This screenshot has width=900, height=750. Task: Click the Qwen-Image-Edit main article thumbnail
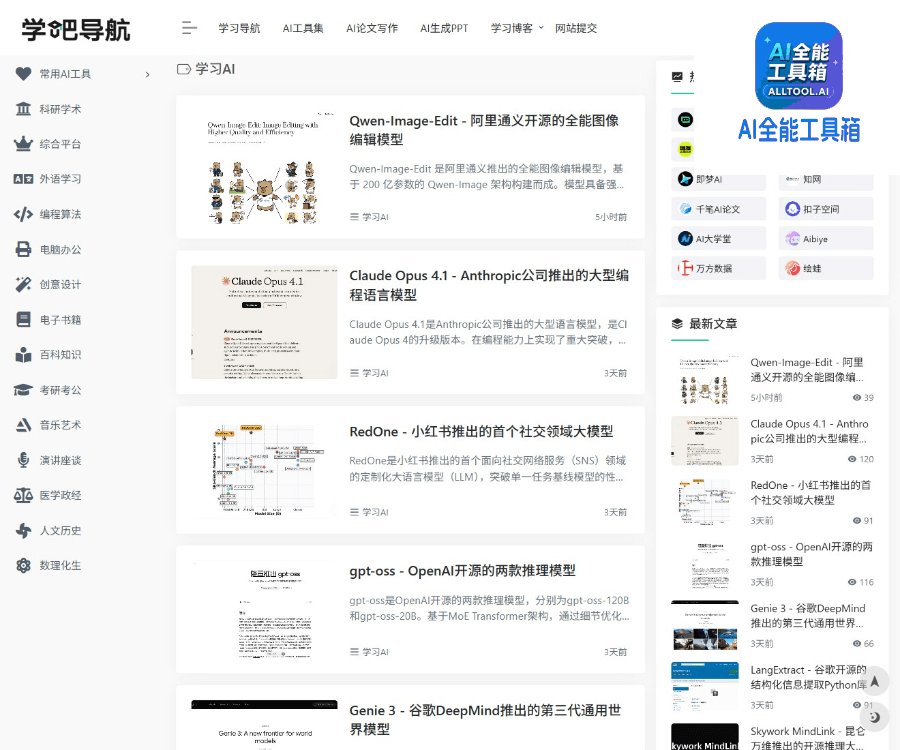(x=264, y=167)
